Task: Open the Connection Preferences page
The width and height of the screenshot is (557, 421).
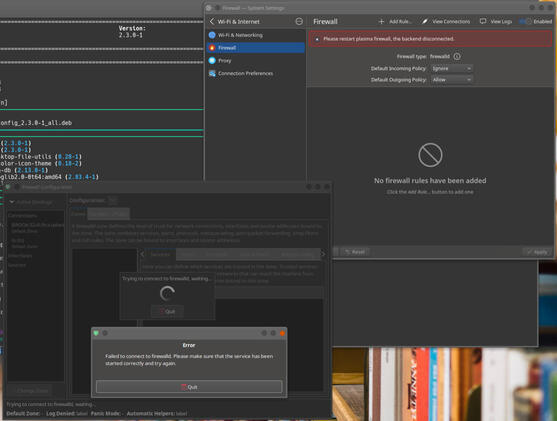Action: point(255,73)
